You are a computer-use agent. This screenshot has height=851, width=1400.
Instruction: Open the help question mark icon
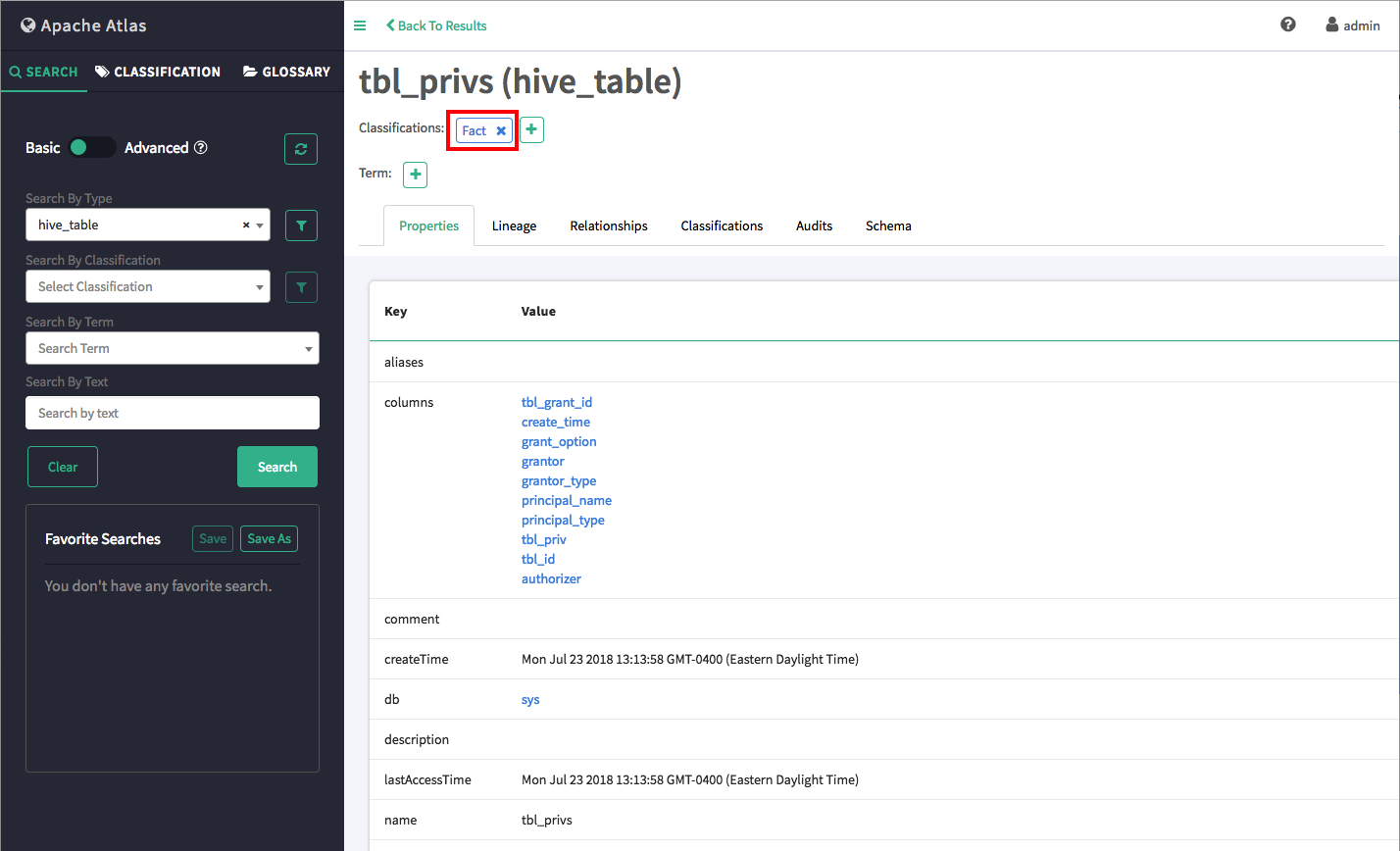pyautogui.click(x=1288, y=25)
